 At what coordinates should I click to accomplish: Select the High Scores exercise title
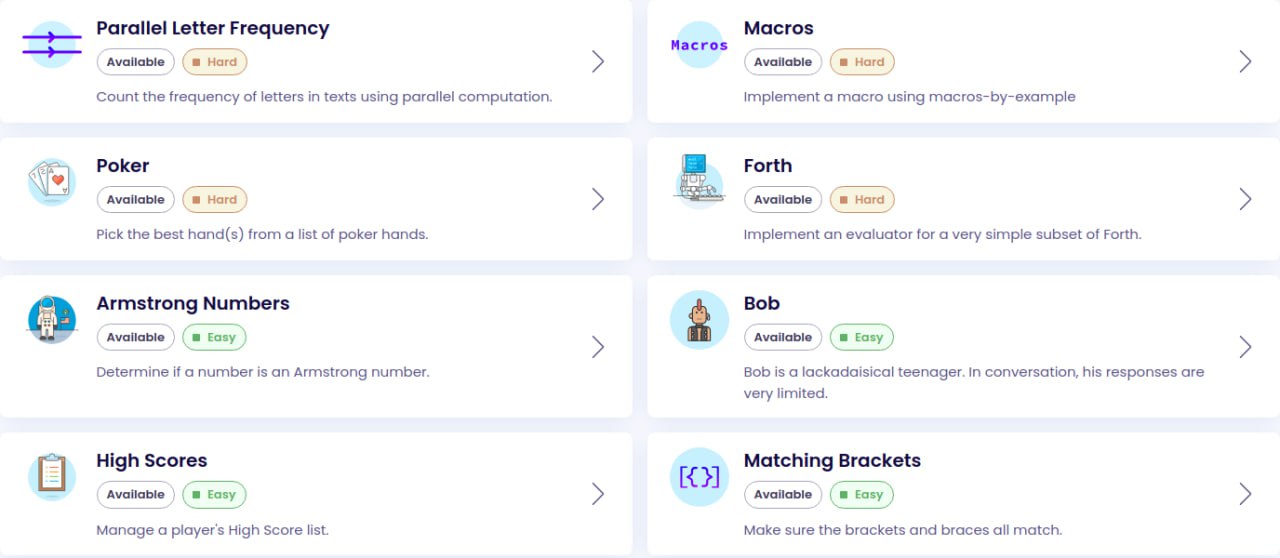click(152, 460)
